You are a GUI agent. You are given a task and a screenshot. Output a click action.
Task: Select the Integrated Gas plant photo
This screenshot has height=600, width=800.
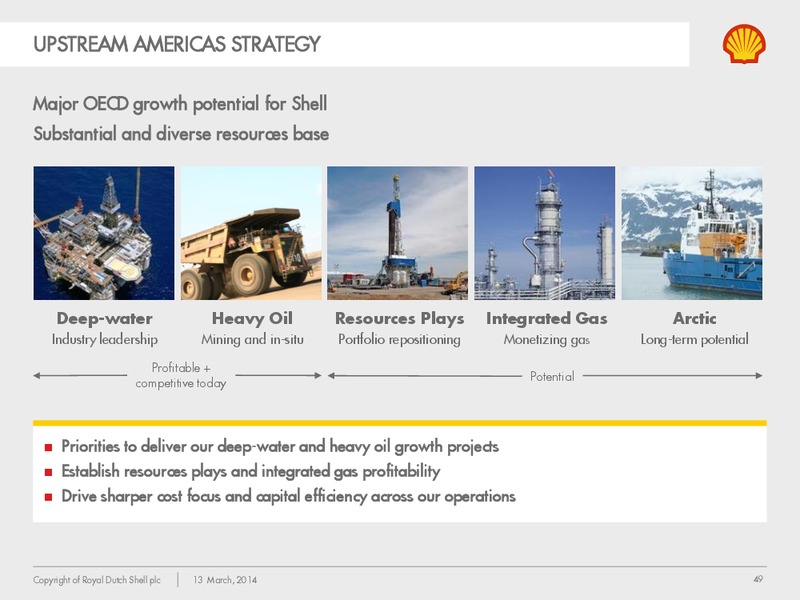(x=544, y=233)
